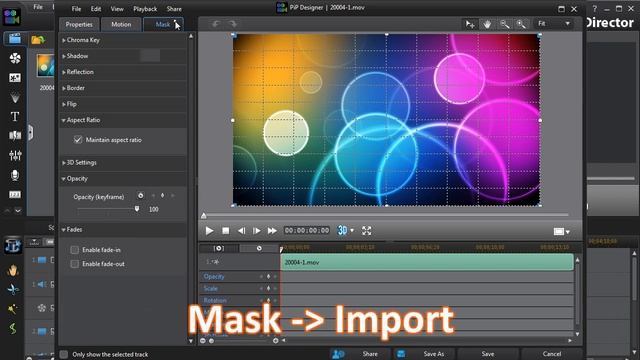
Task: Add Scale keyframe diamond in timeline row
Action: 269,288
